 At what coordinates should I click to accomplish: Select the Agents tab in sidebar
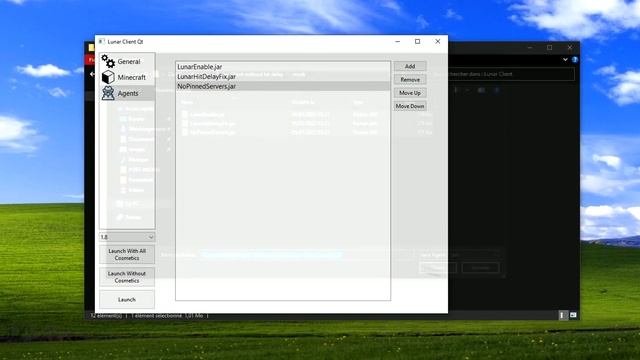[x=127, y=93]
